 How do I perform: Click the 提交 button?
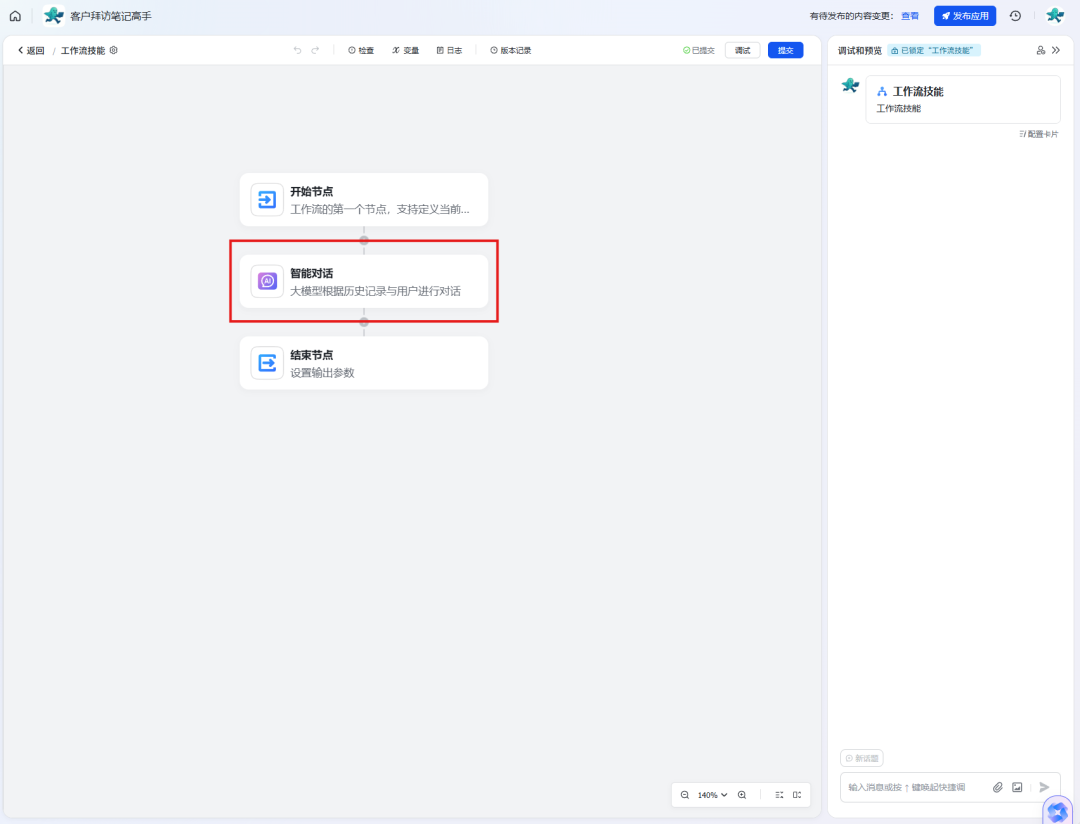(785, 50)
